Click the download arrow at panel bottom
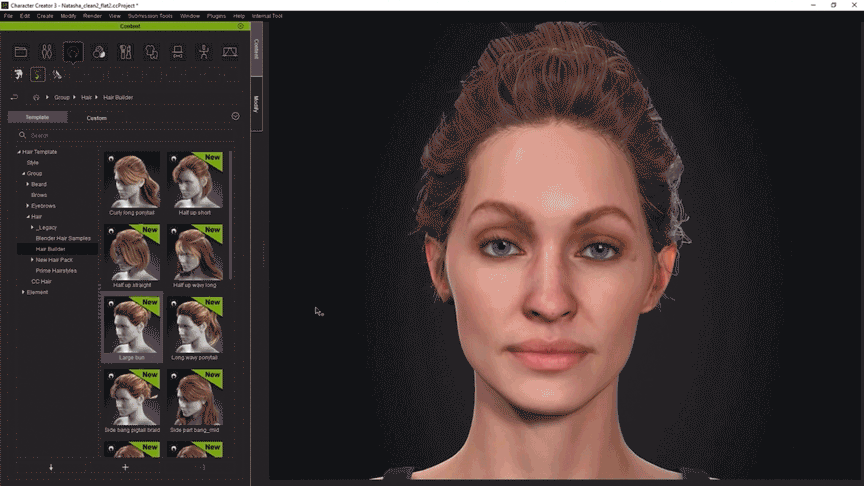Screen dimensions: 864x486 [51, 467]
